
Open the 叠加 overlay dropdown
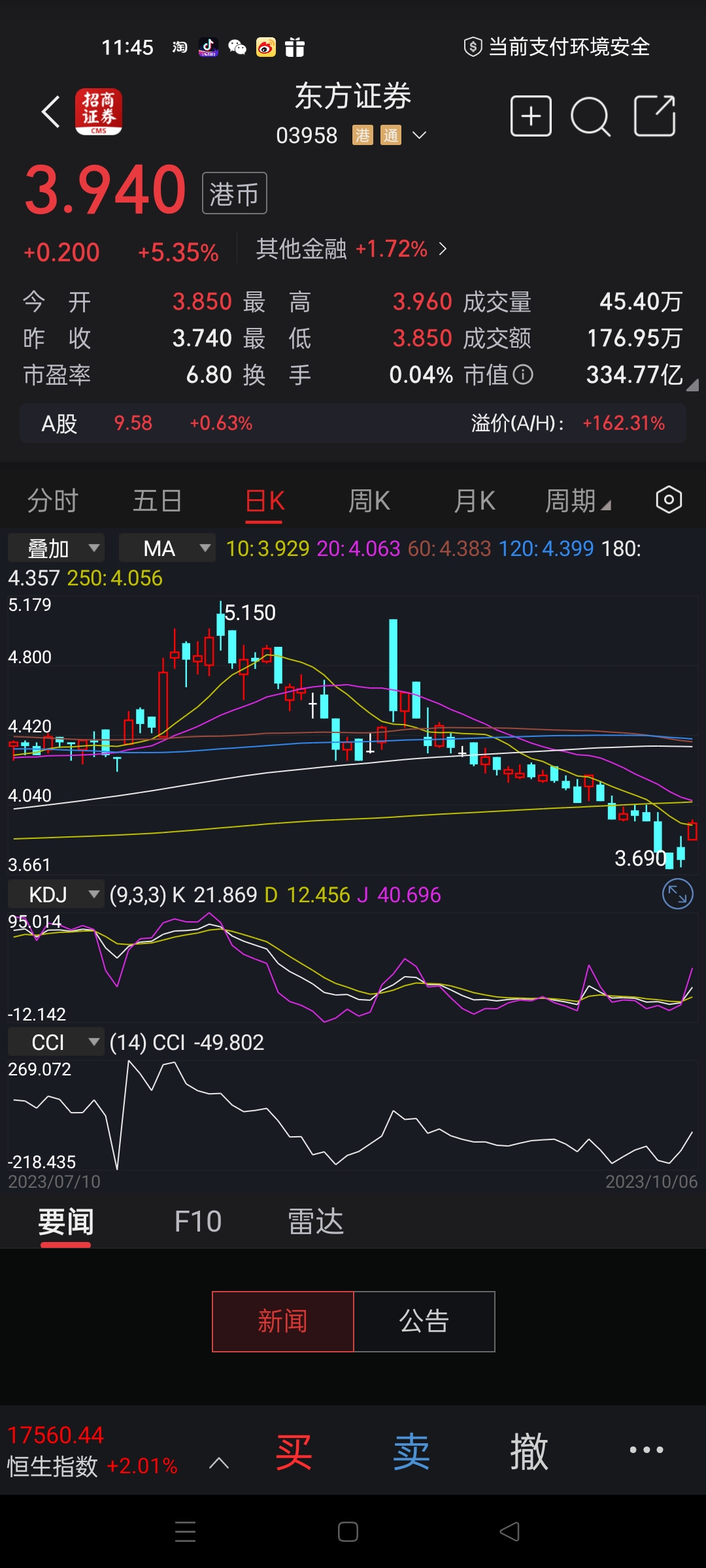pos(56,548)
